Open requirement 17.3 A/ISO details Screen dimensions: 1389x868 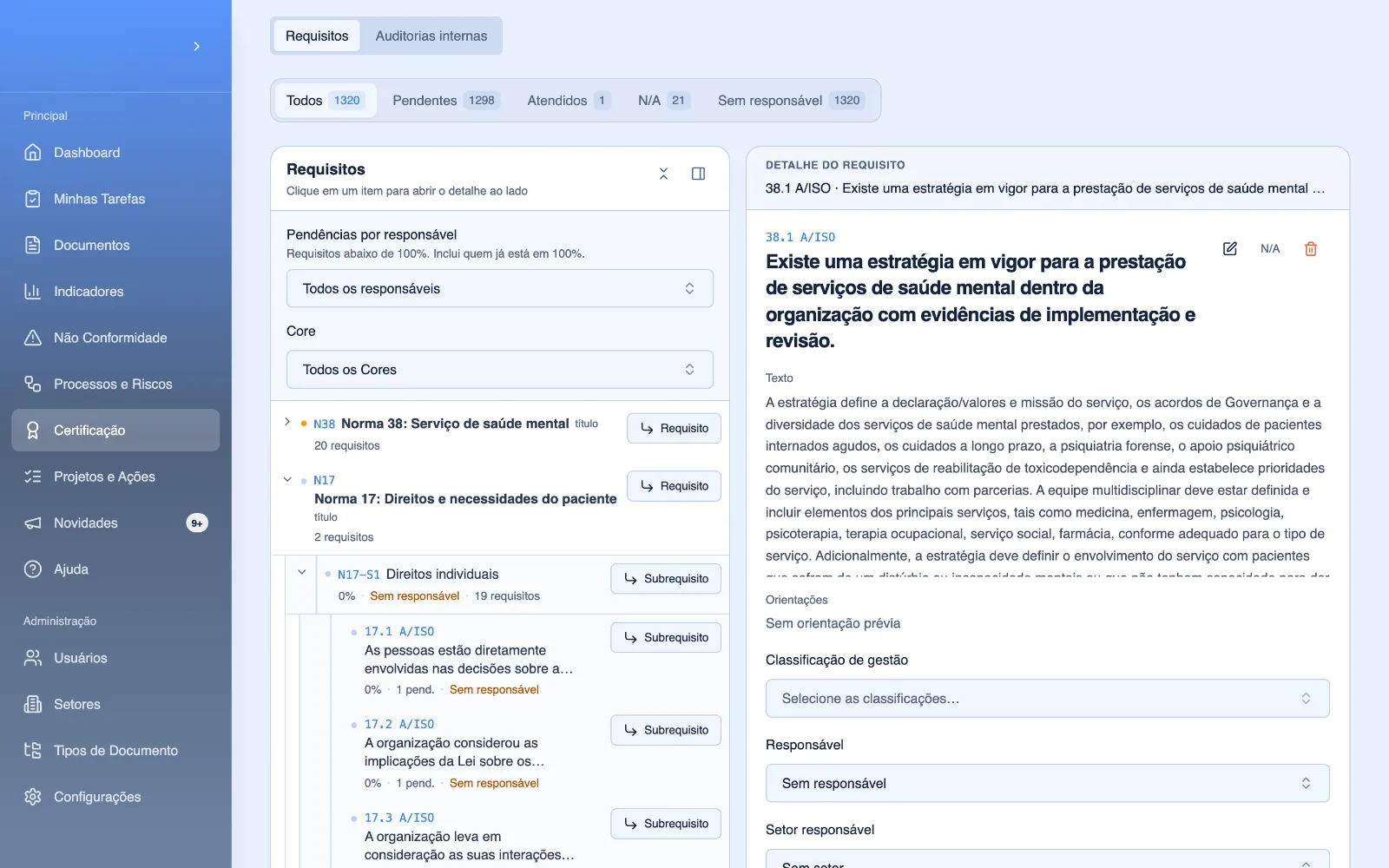(469, 837)
